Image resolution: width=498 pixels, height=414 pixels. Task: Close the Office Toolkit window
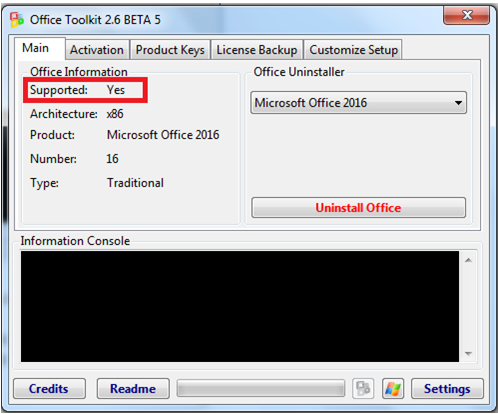point(466,15)
